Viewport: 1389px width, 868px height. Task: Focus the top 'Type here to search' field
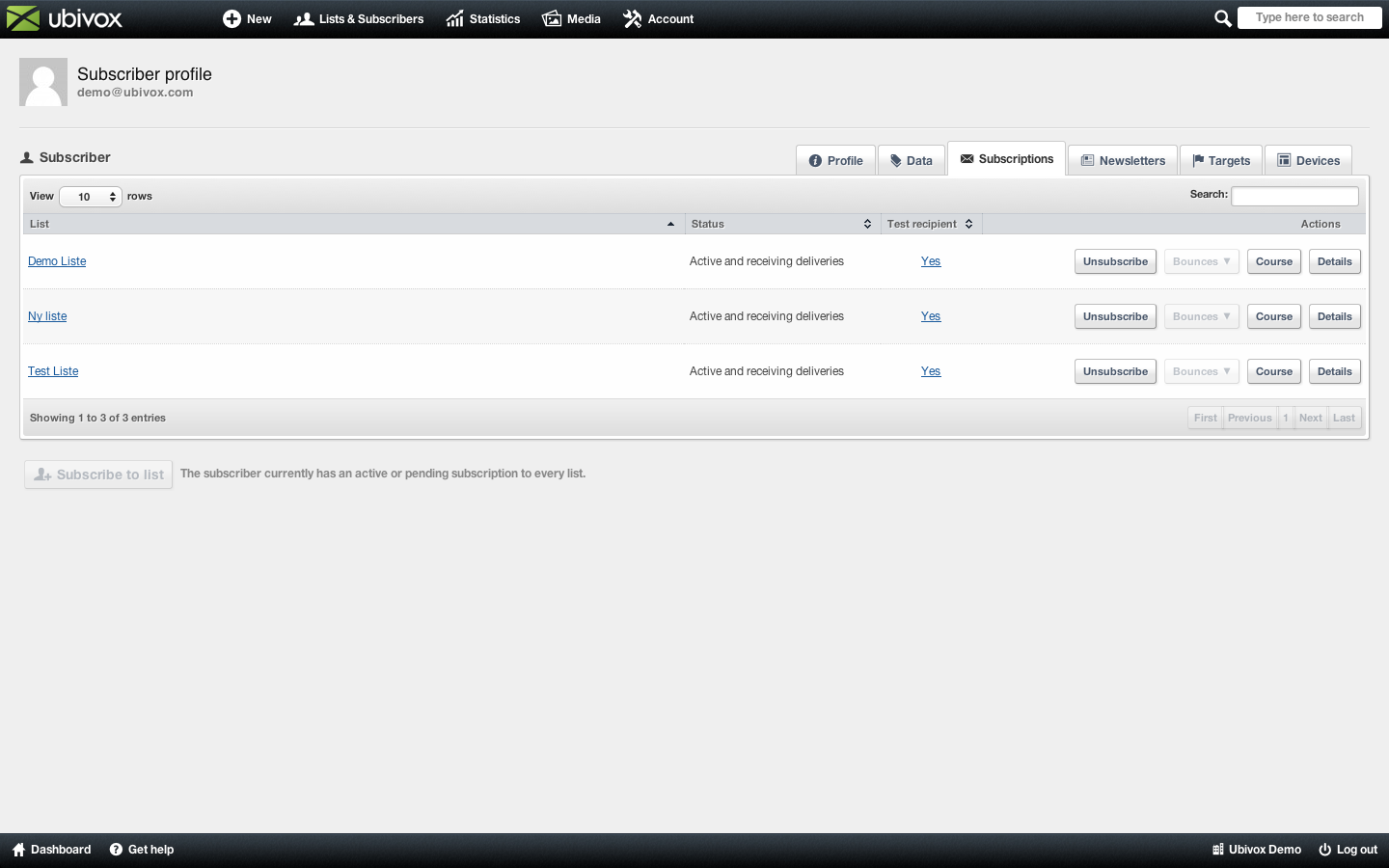[1309, 17]
